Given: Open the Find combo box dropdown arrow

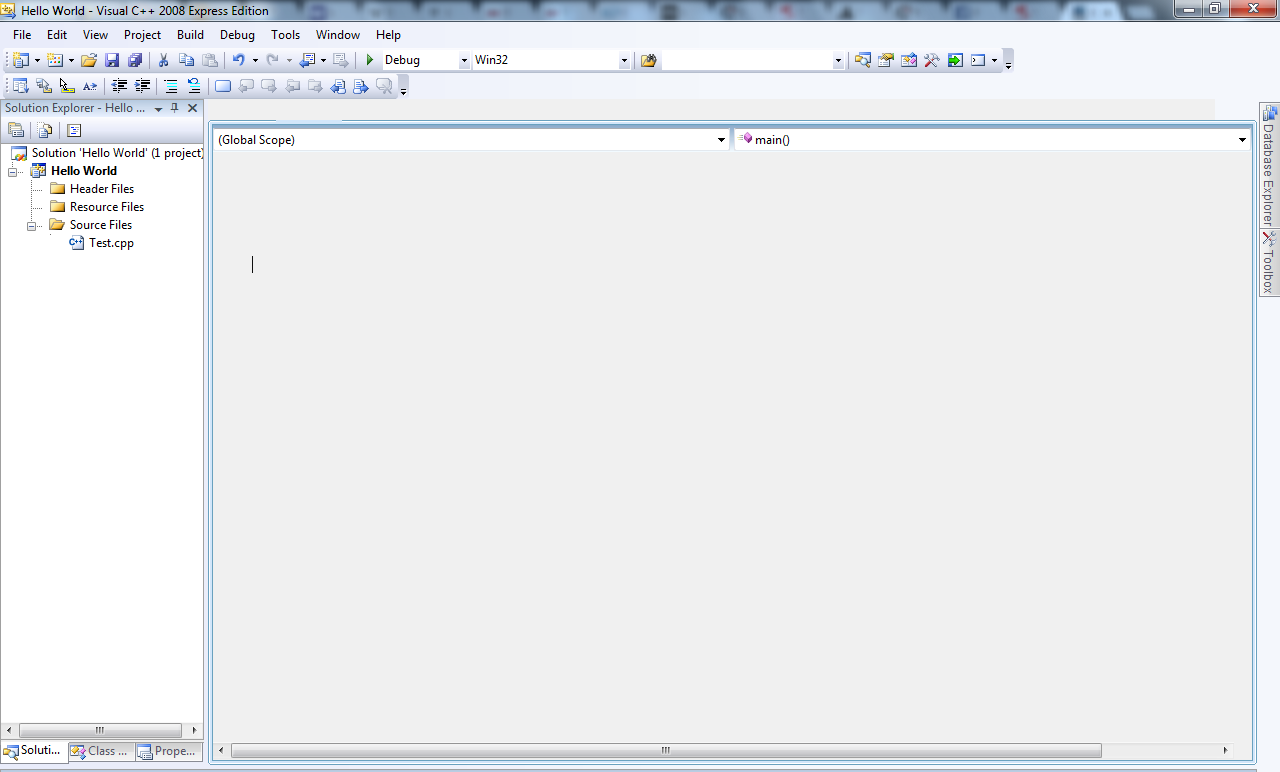Looking at the screenshot, I should (838, 60).
